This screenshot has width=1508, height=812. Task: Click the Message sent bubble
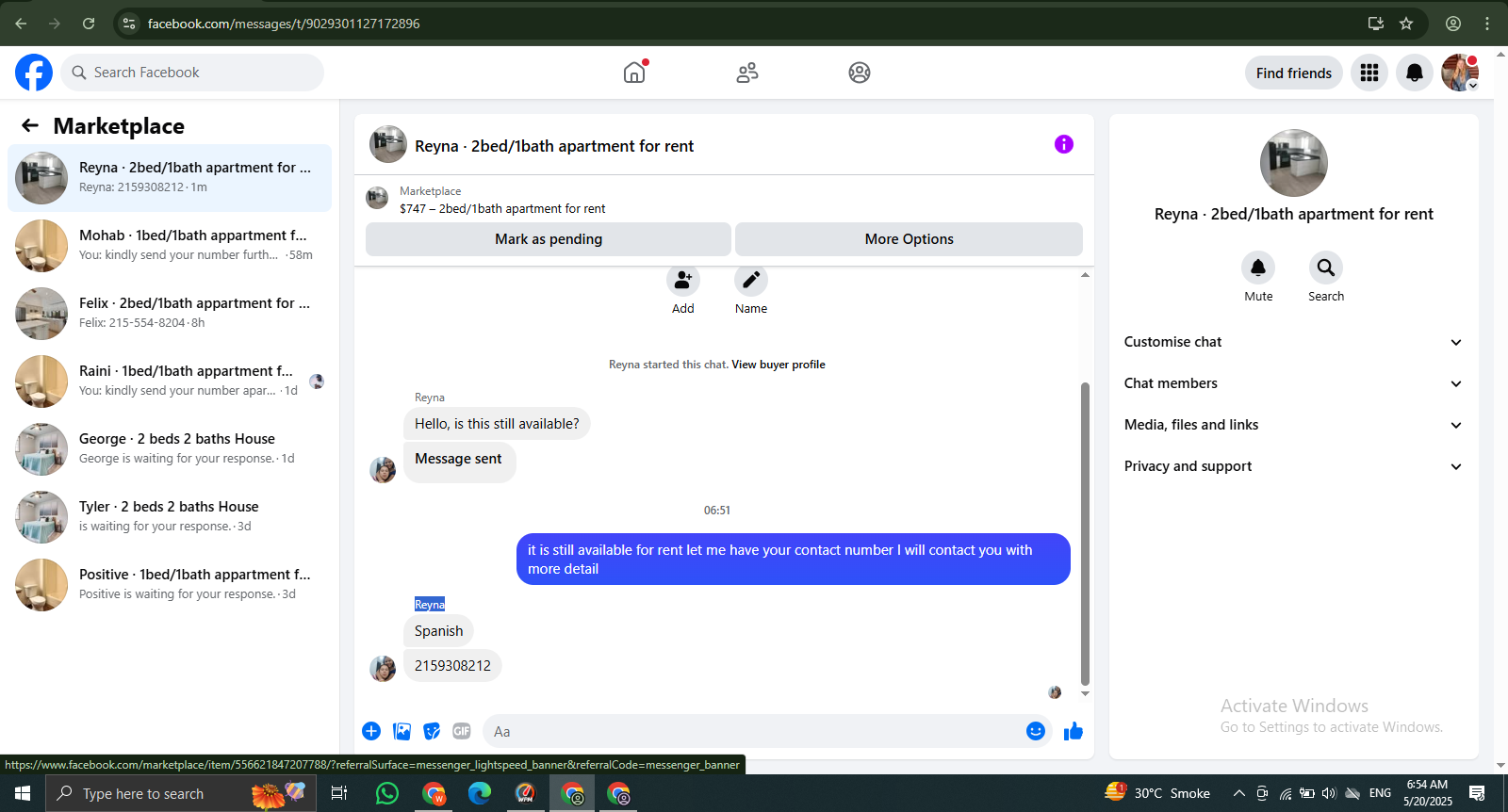pos(459,462)
